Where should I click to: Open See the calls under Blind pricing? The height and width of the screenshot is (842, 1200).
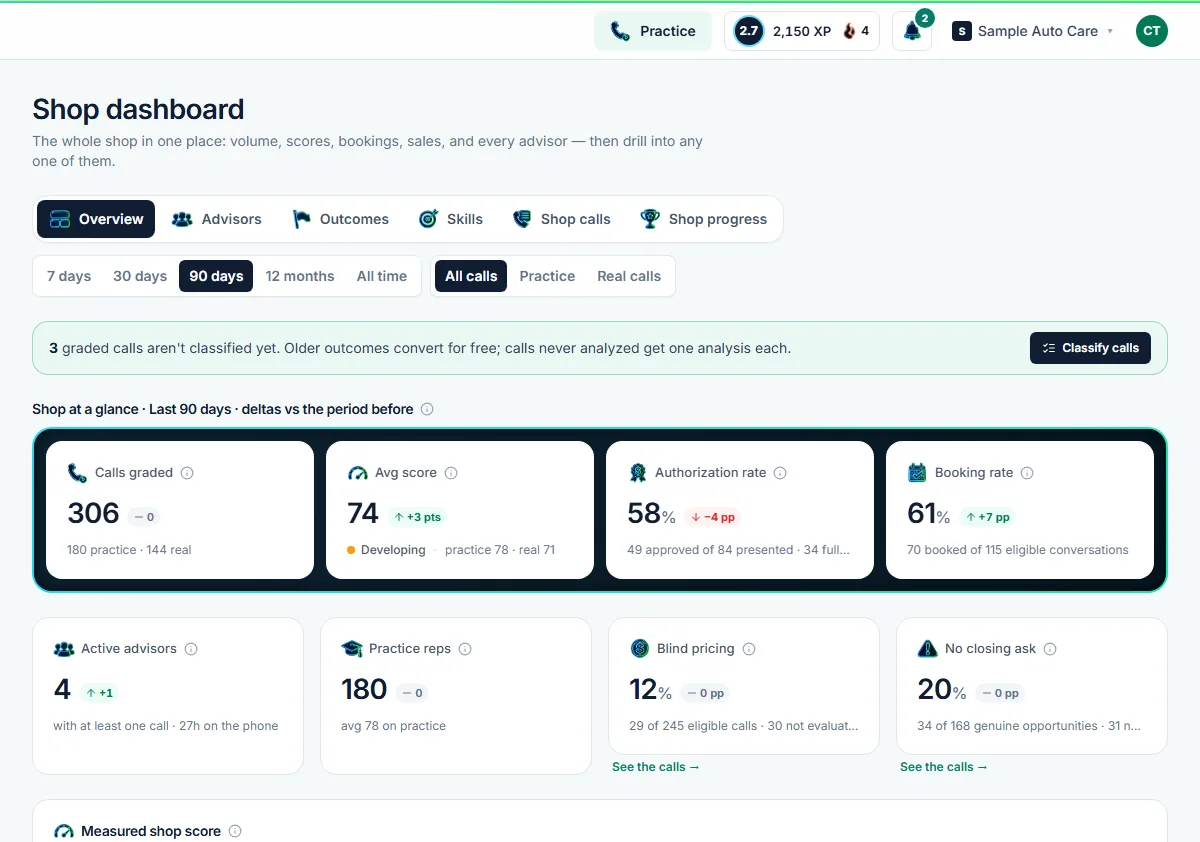656,767
